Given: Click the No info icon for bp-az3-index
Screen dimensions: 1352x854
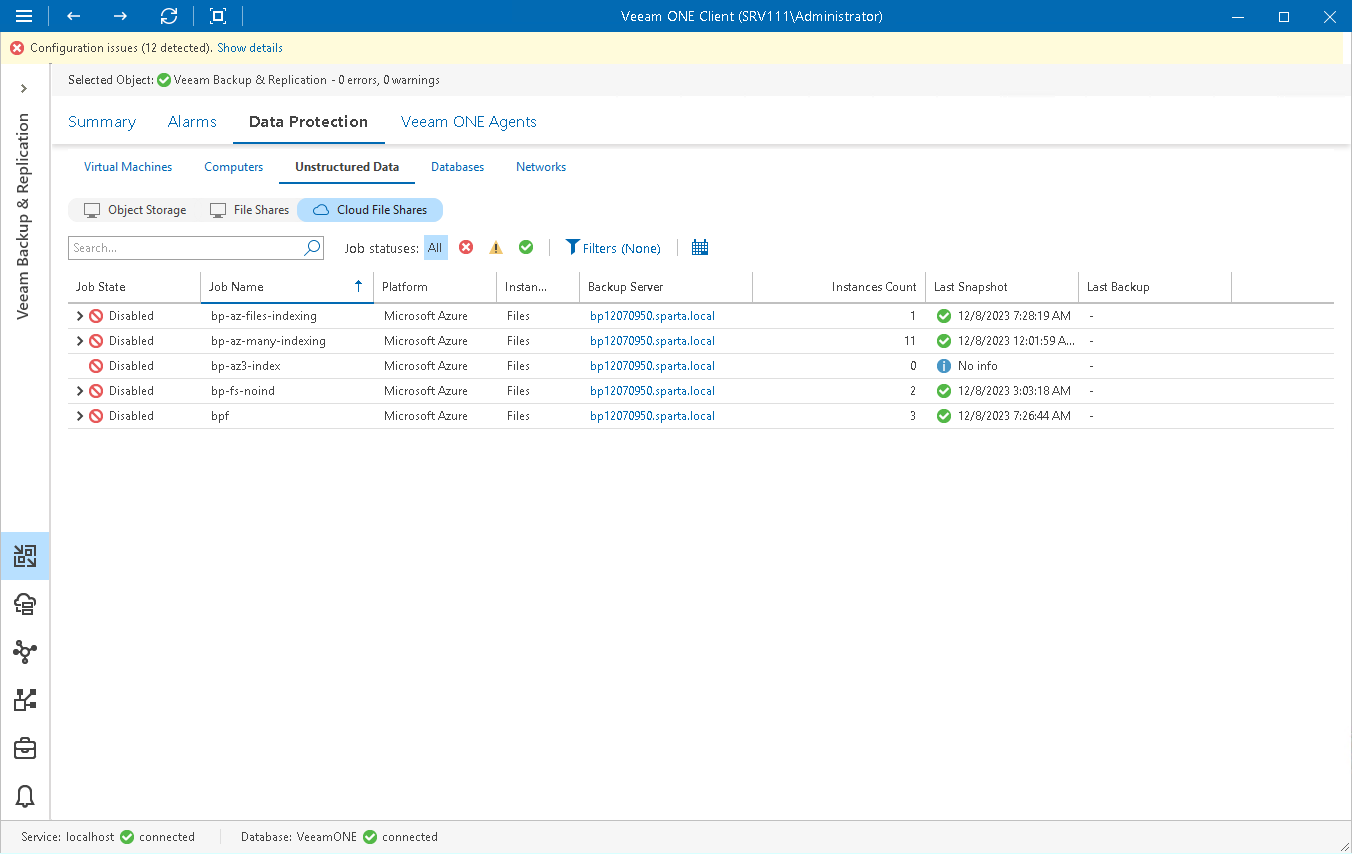Looking at the screenshot, I should coord(943,366).
